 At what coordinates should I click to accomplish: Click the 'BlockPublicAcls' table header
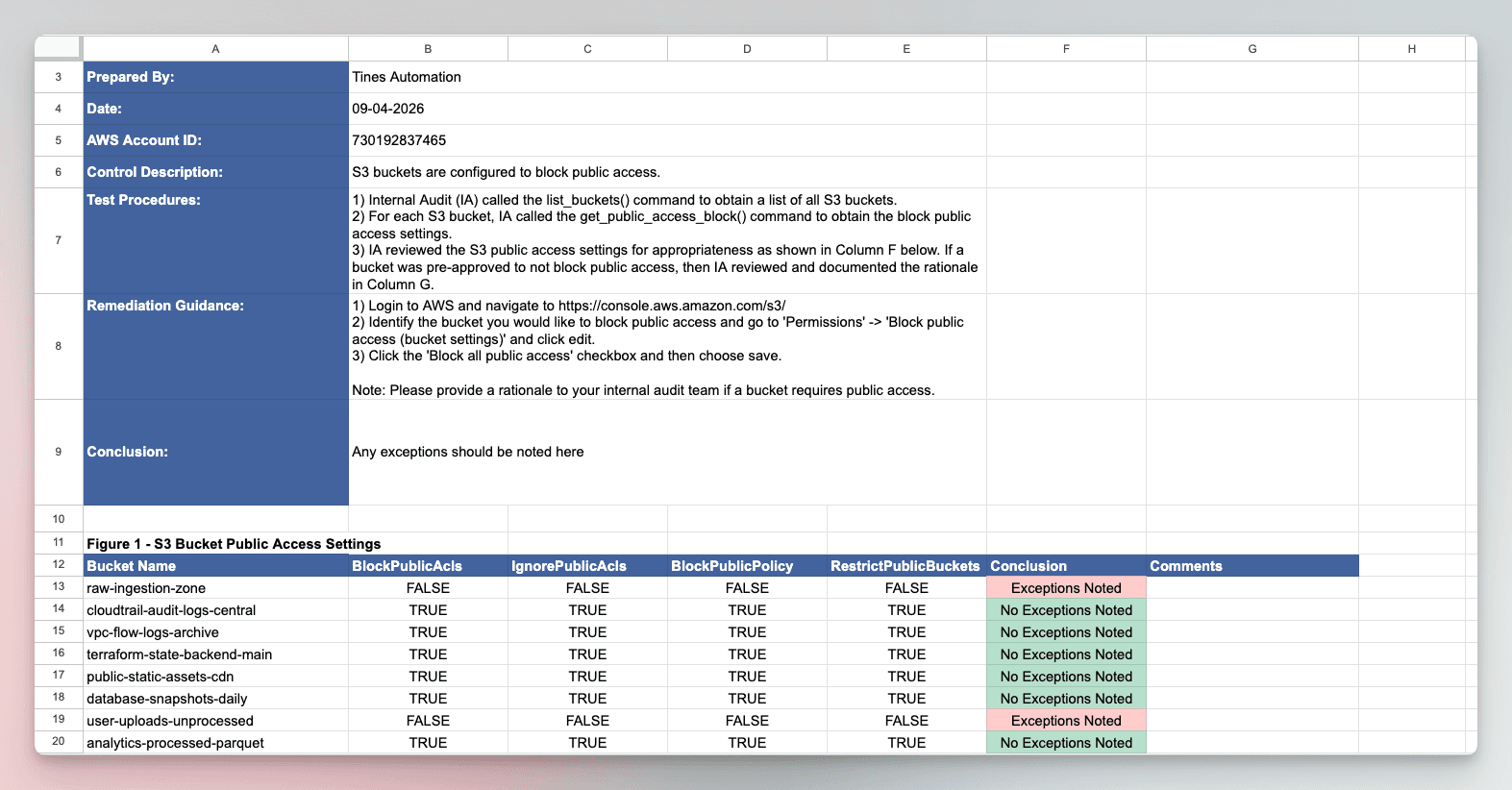[428, 566]
